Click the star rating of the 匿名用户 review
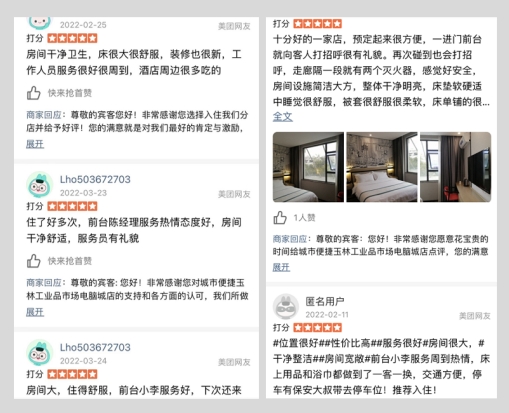 318,328
